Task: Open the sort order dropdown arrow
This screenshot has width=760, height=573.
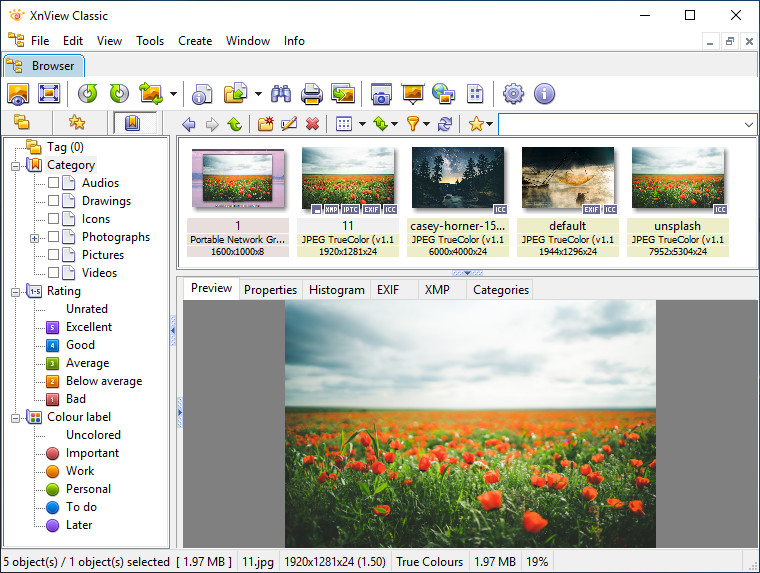Action: point(395,125)
